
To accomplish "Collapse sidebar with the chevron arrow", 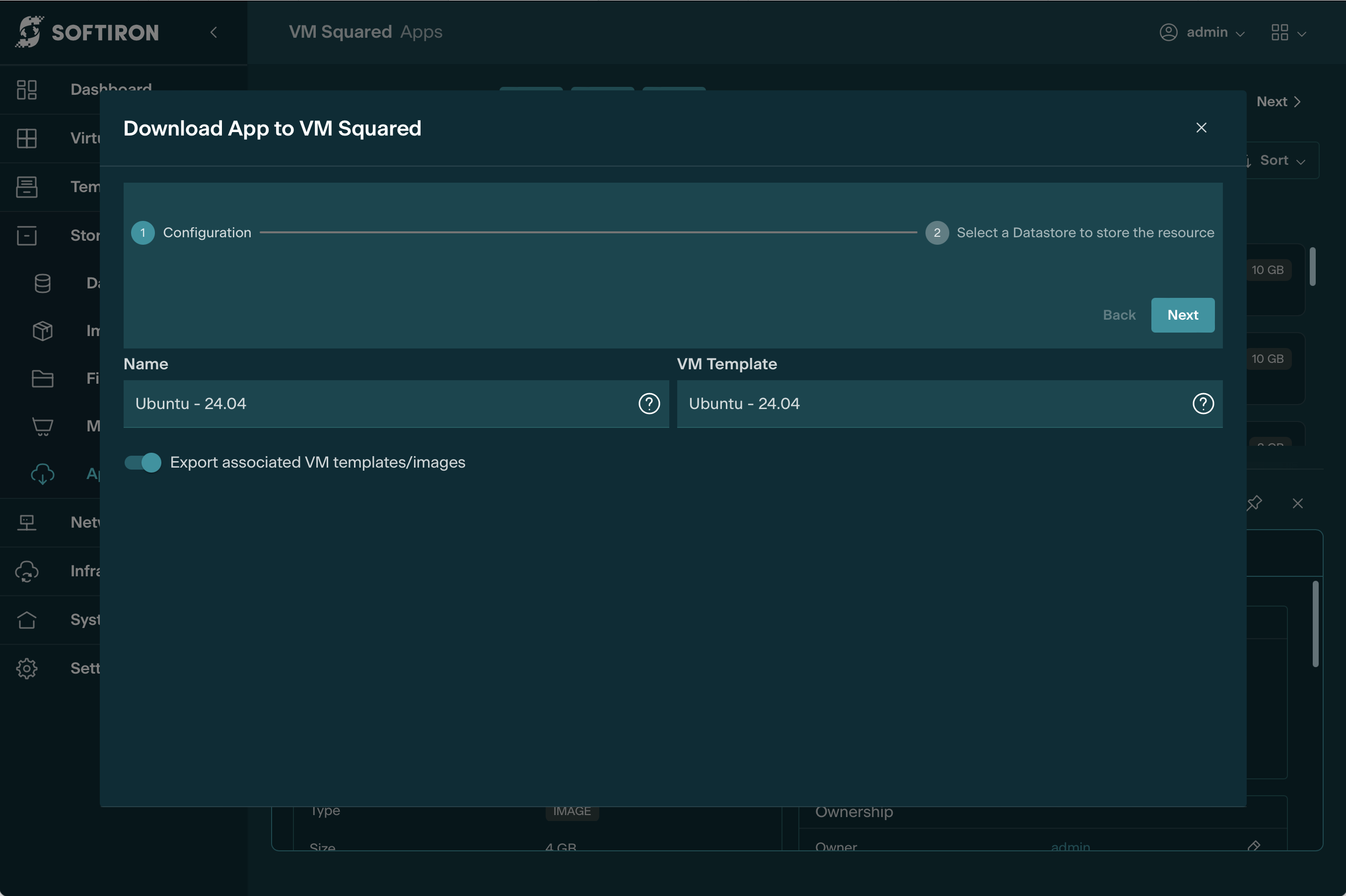I will 214,33.
